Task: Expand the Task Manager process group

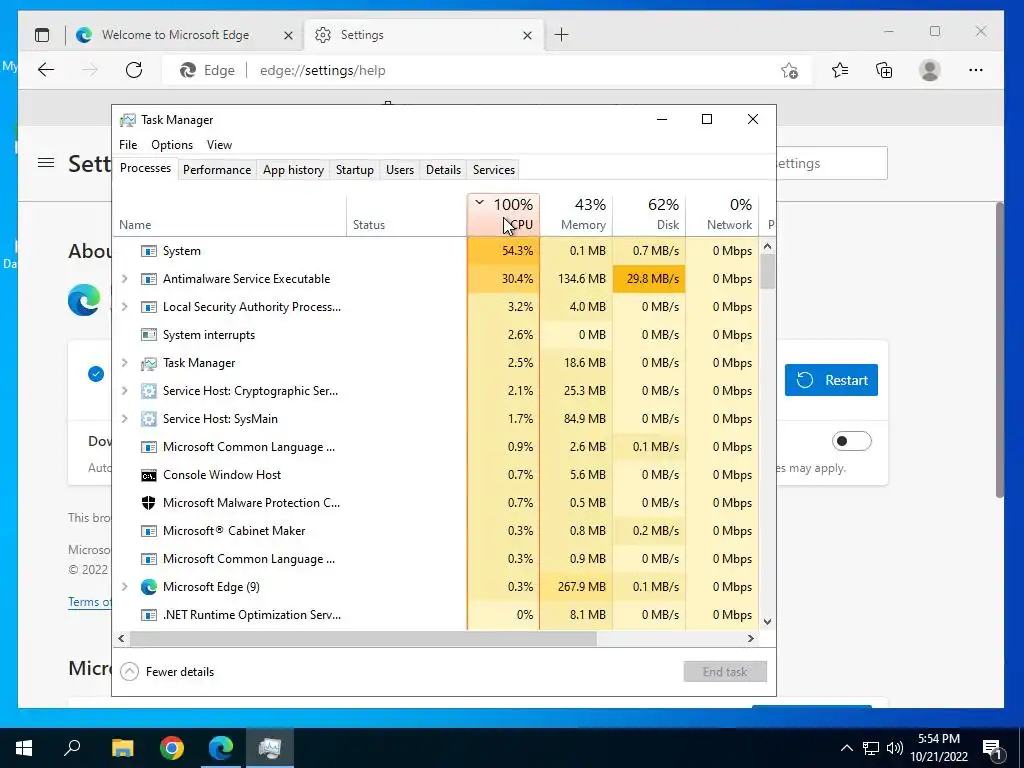Action: (x=125, y=363)
